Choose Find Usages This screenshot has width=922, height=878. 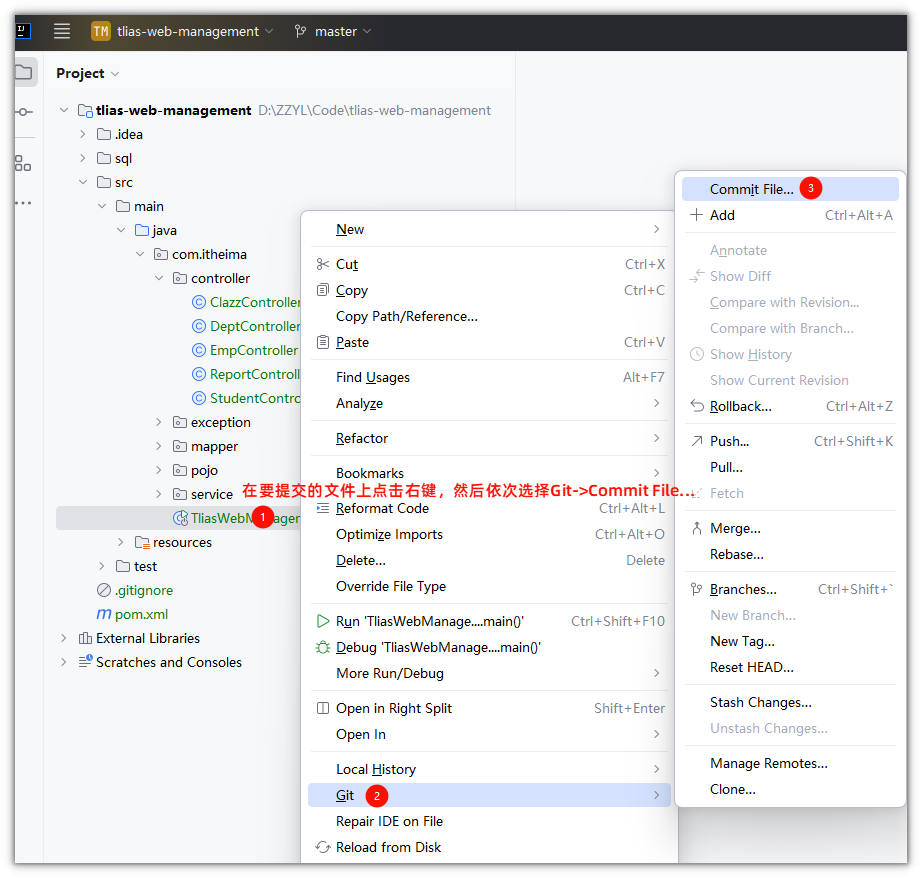489,377
